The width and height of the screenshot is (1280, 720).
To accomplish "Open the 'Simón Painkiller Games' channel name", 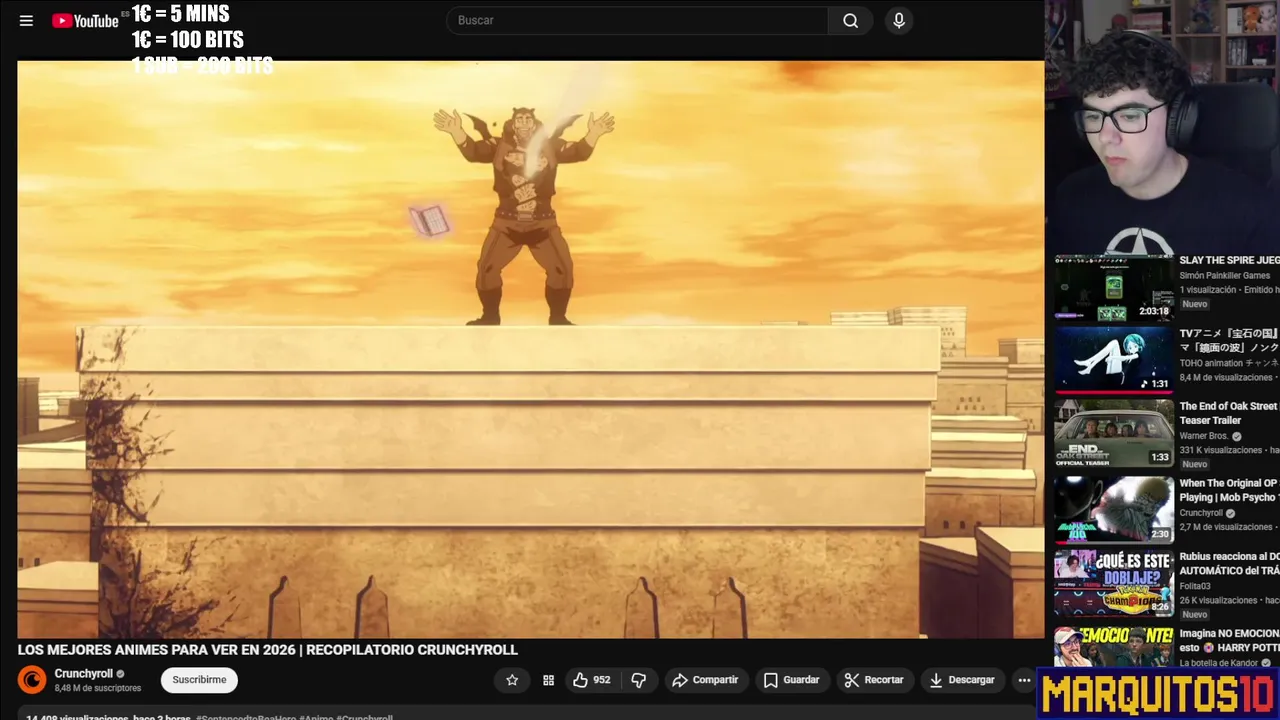I will [1224, 276].
